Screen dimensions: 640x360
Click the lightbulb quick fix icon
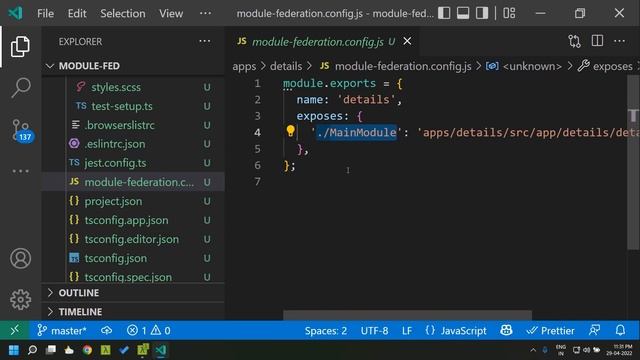click(x=291, y=131)
